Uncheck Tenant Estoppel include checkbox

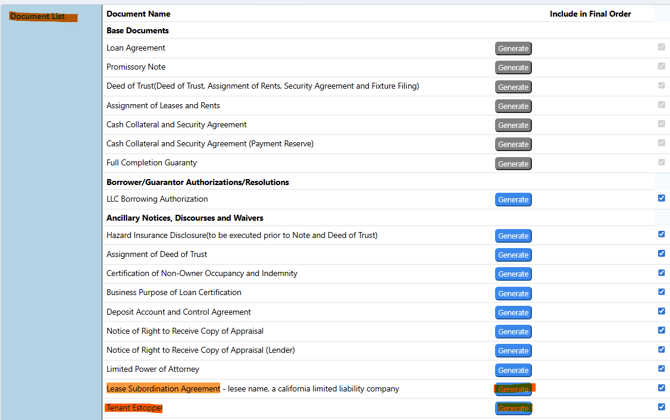click(x=661, y=407)
